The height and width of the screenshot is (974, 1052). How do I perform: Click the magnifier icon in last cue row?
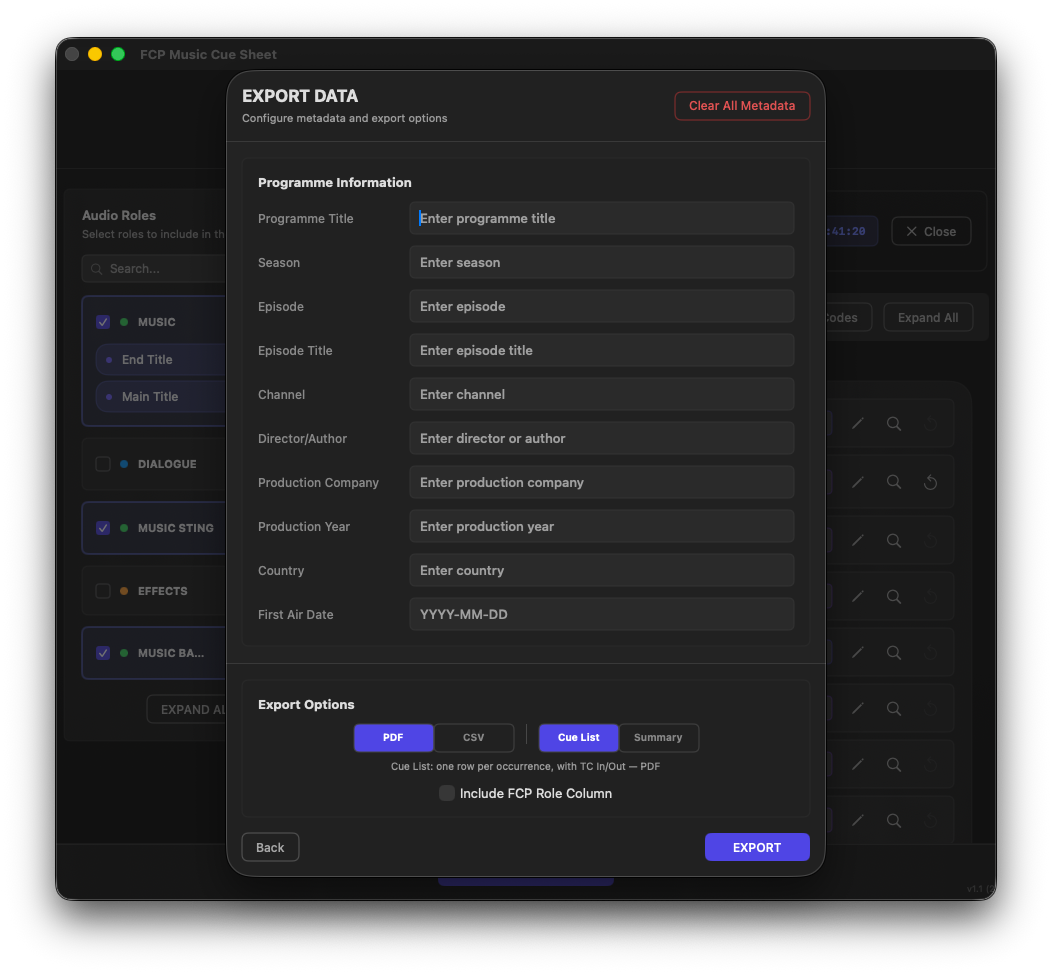[x=894, y=820]
